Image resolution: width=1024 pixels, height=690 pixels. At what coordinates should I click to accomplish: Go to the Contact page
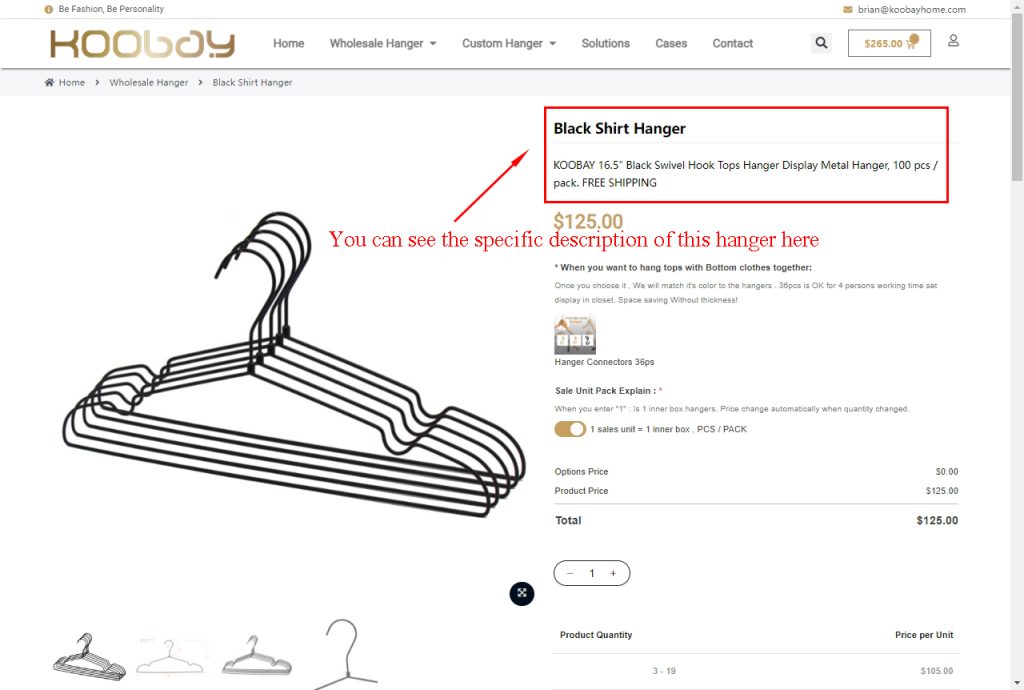732,43
